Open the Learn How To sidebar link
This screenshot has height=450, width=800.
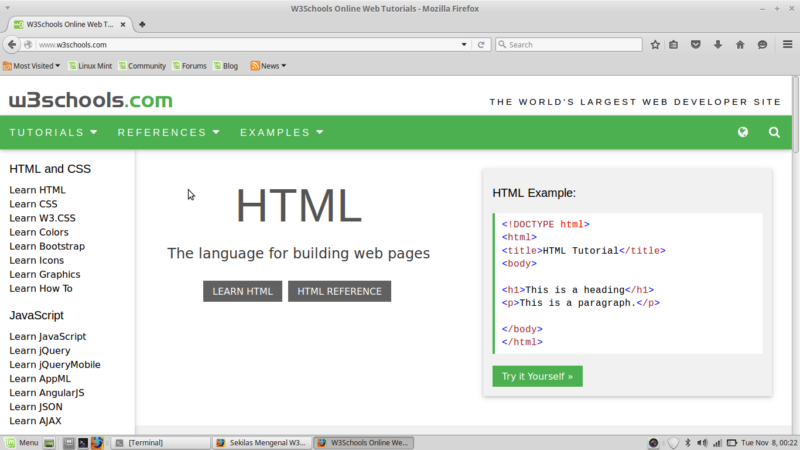[41, 289]
